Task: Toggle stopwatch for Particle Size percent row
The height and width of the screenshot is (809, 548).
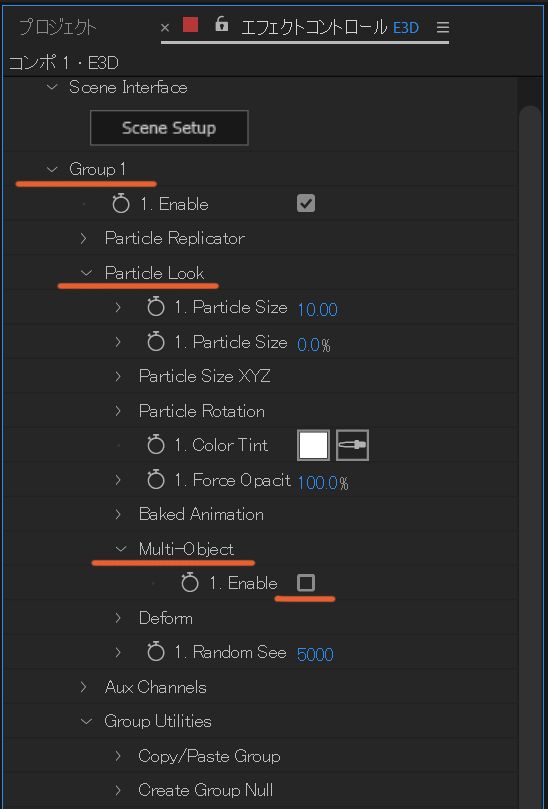Action: point(155,342)
